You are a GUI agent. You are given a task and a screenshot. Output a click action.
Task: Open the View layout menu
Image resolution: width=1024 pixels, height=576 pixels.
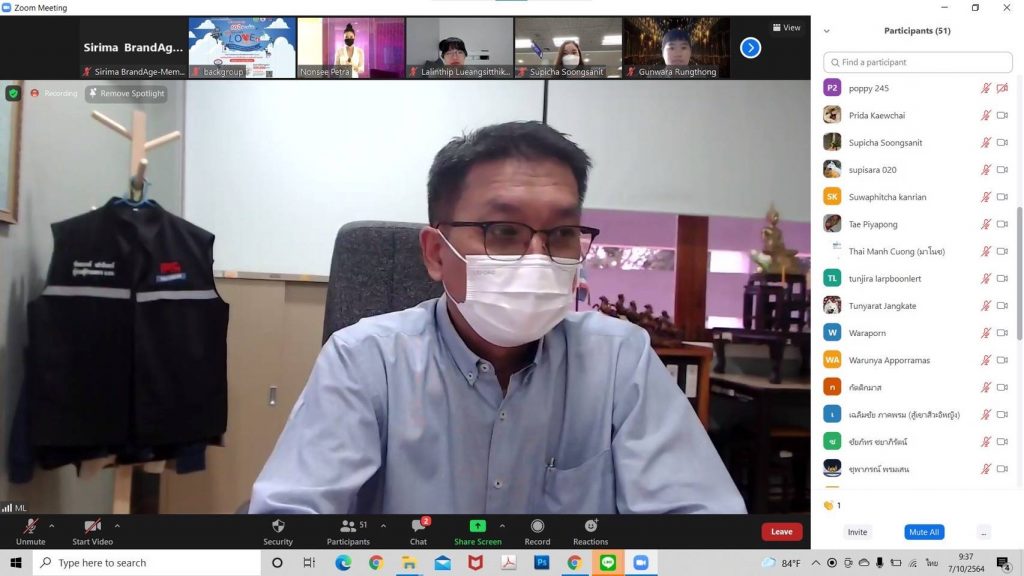(x=786, y=27)
